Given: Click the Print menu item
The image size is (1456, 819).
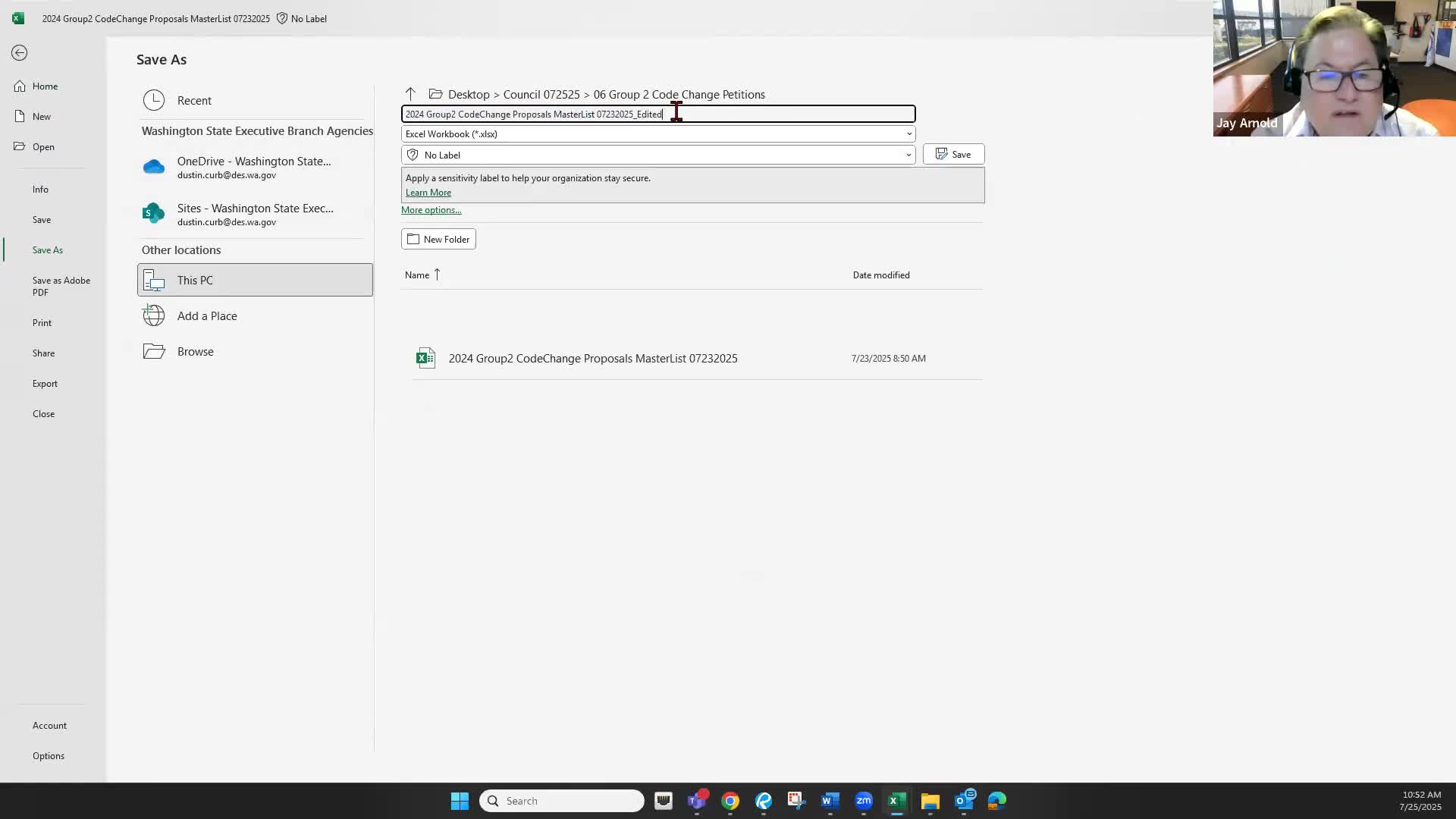Looking at the screenshot, I should click(x=42, y=323).
